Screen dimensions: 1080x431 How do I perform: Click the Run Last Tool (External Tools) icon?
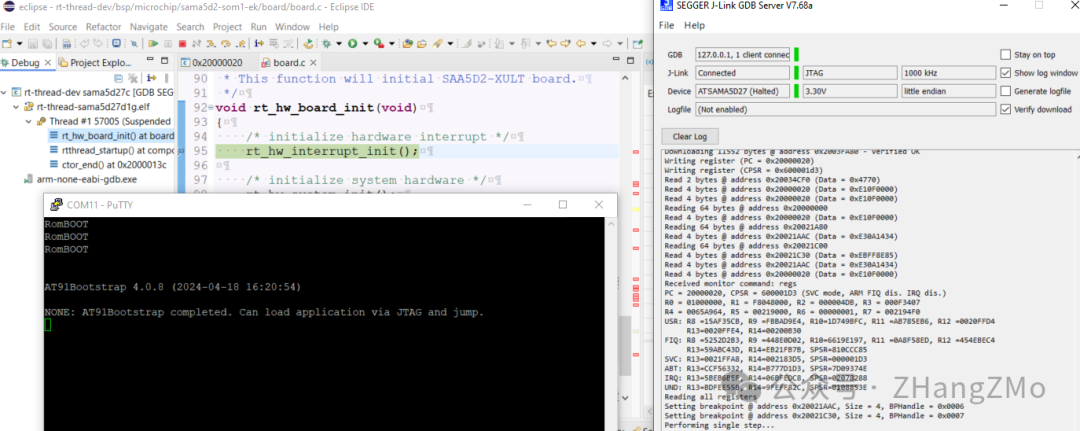[x=378, y=43]
